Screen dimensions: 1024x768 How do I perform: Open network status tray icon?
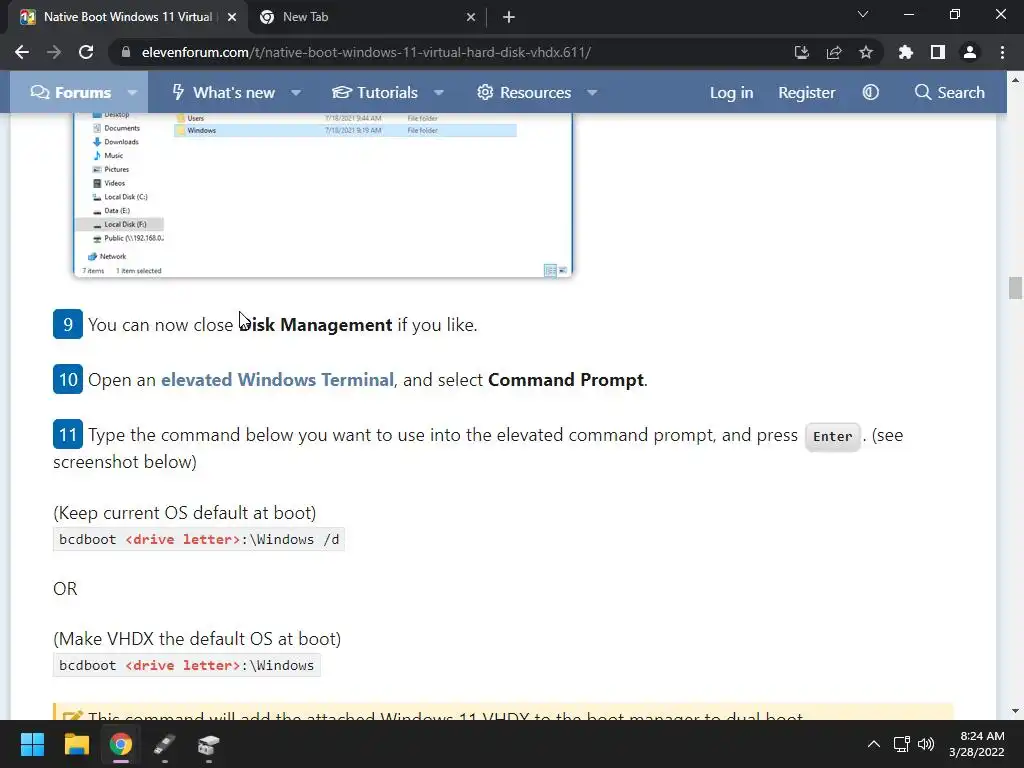pyautogui.click(x=902, y=744)
